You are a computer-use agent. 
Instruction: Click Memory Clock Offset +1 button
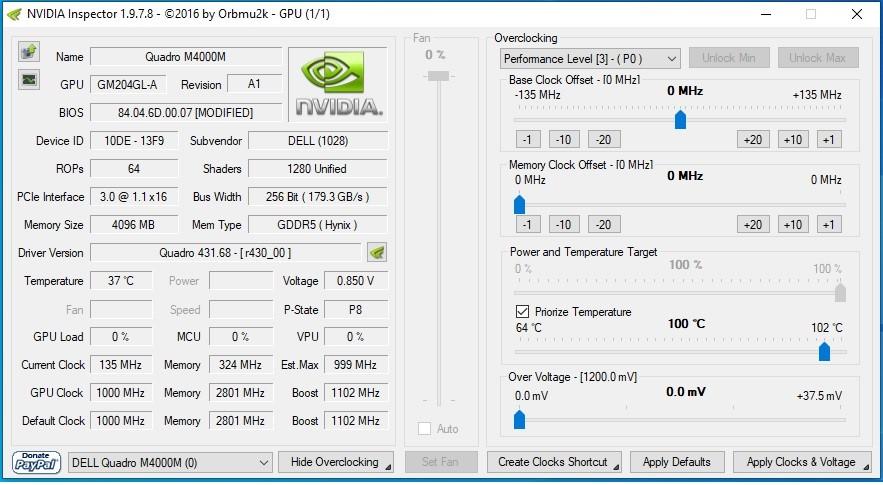pos(829,225)
